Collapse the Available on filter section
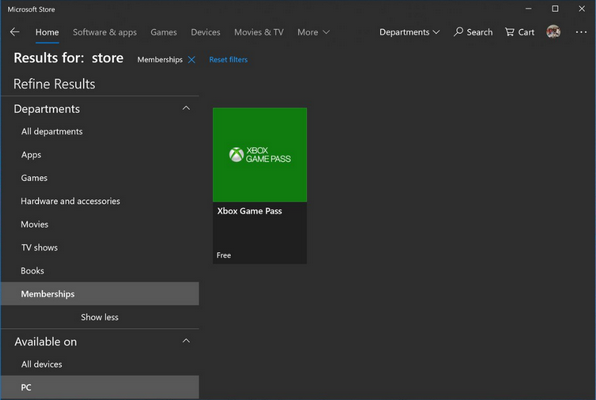The image size is (596, 400). click(x=186, y=341)
